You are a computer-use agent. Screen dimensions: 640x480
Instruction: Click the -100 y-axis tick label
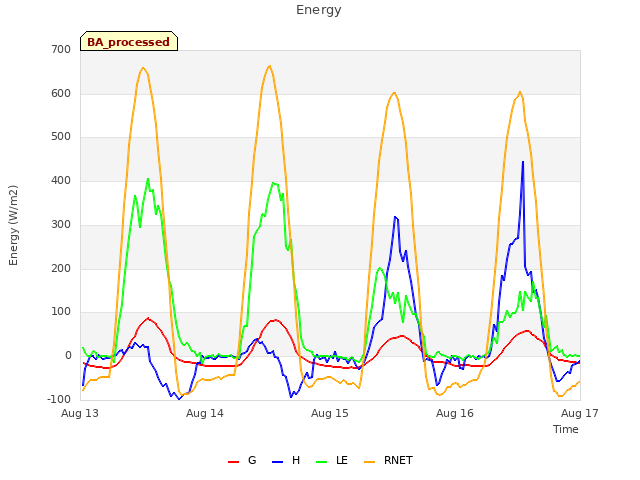pyautogui.click(x=60, y=399)
